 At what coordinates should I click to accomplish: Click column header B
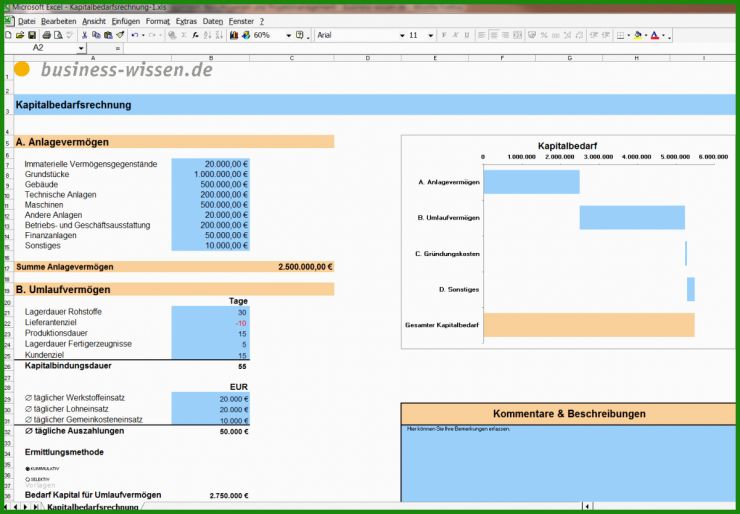210,58
